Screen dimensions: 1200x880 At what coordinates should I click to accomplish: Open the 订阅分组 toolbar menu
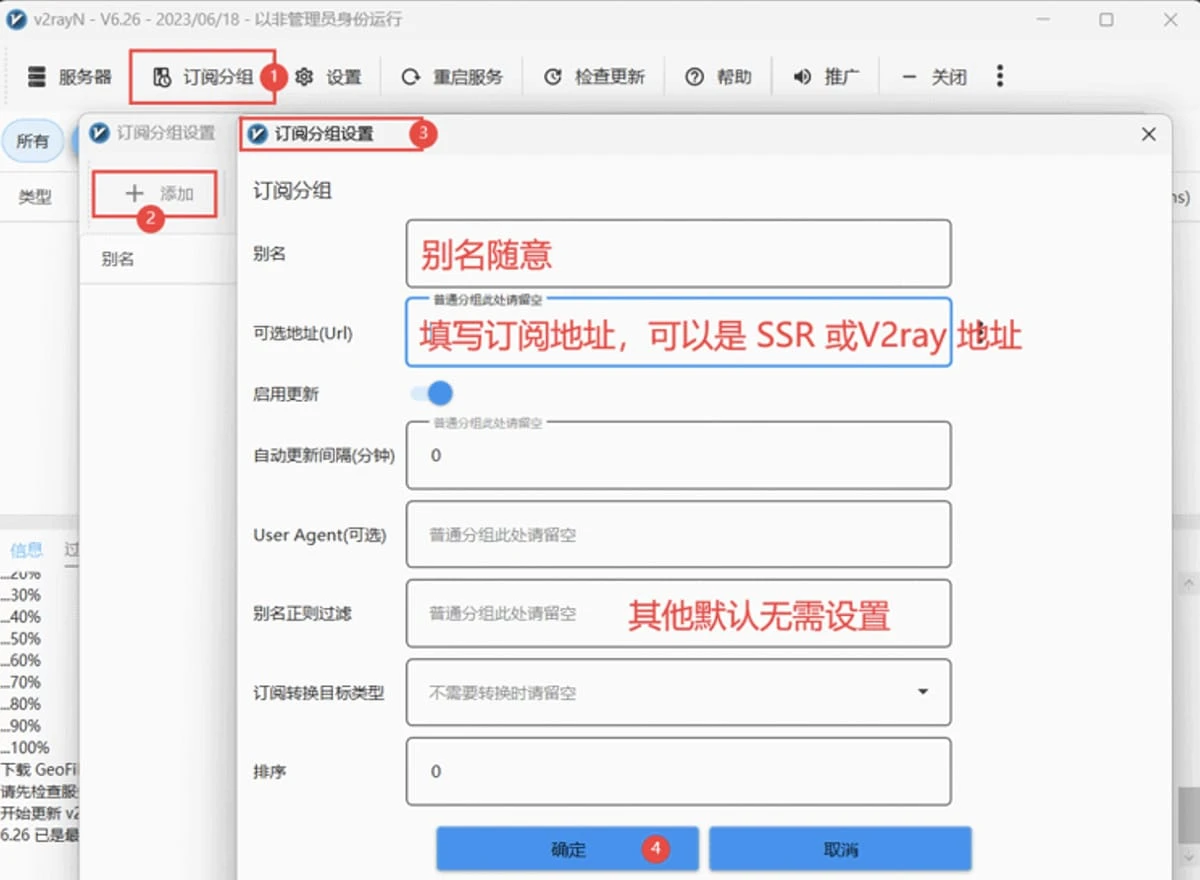[x=203, y=77]
